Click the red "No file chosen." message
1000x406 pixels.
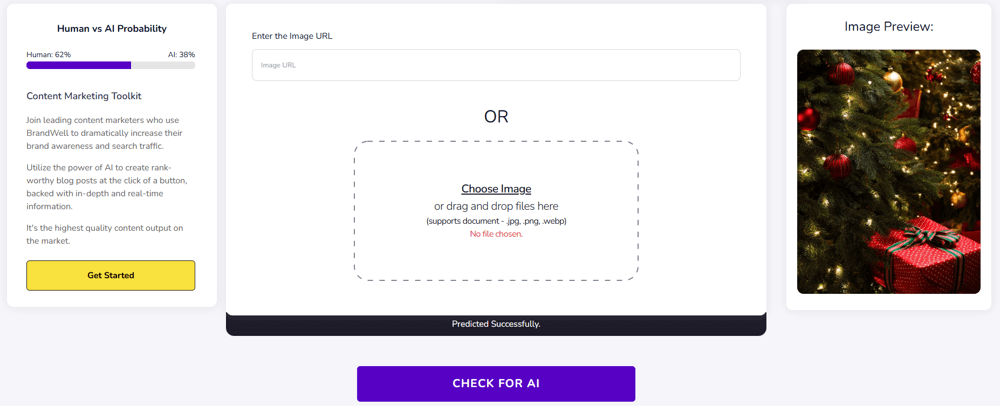496,234
